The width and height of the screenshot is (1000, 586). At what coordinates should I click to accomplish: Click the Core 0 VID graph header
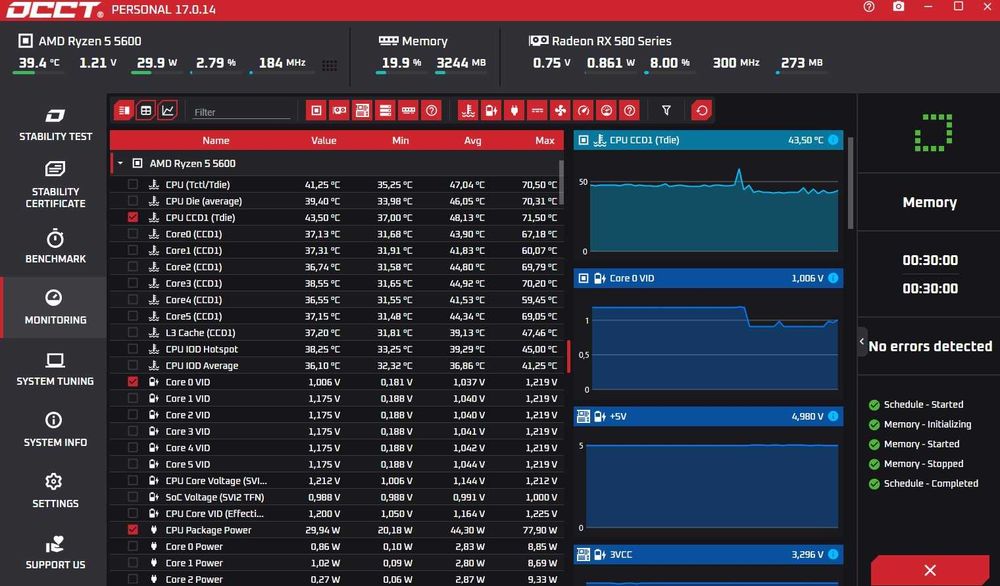pyautogui.click(x=708, y=278)
